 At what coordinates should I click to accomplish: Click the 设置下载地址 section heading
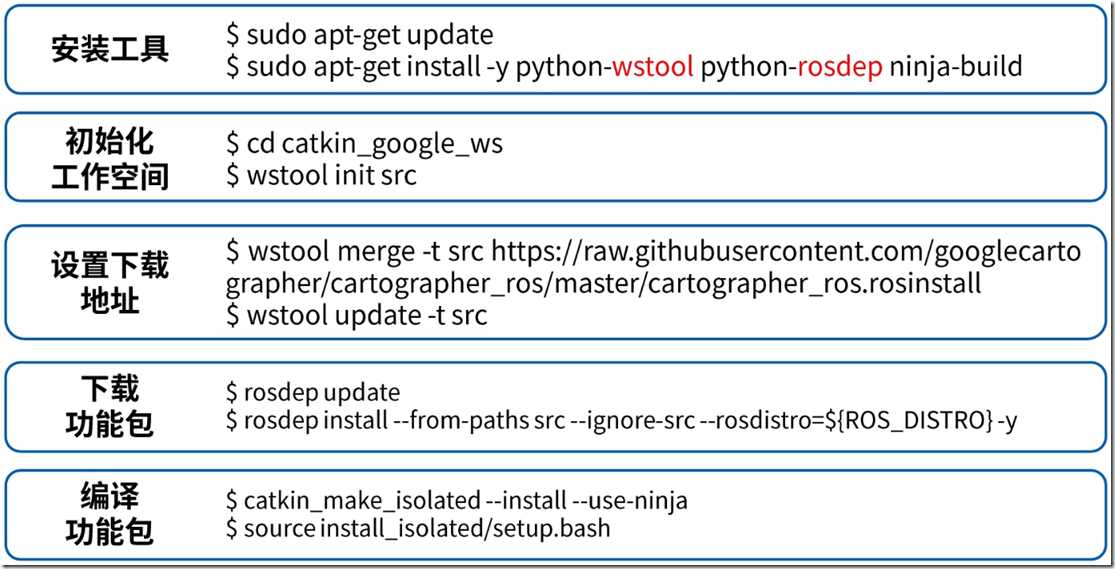click(x=110, y=282)
